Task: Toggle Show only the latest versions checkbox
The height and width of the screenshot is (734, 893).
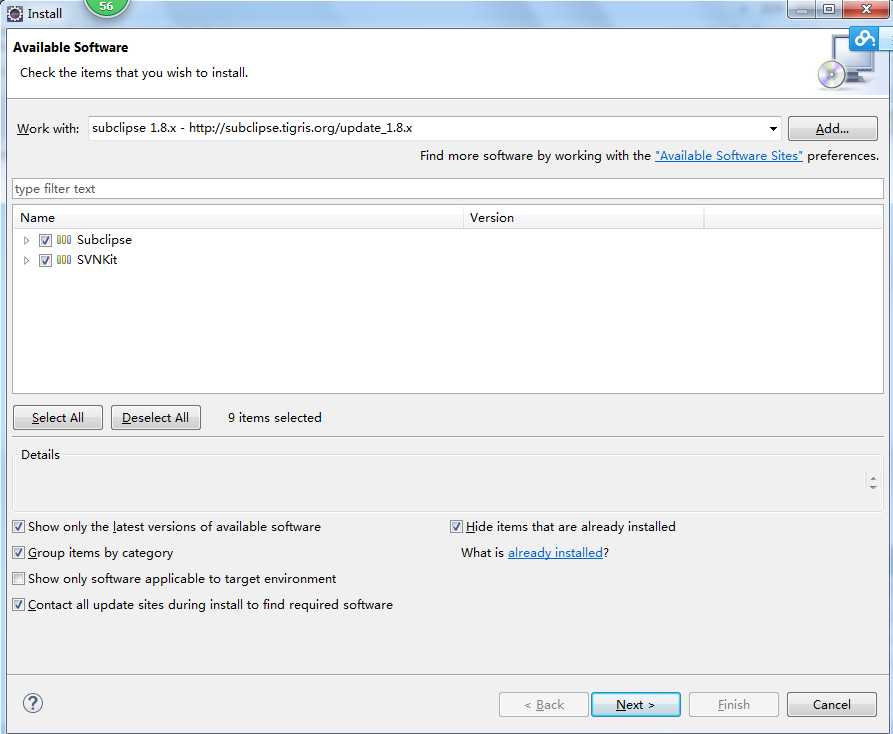Action: tap(19, 526)
